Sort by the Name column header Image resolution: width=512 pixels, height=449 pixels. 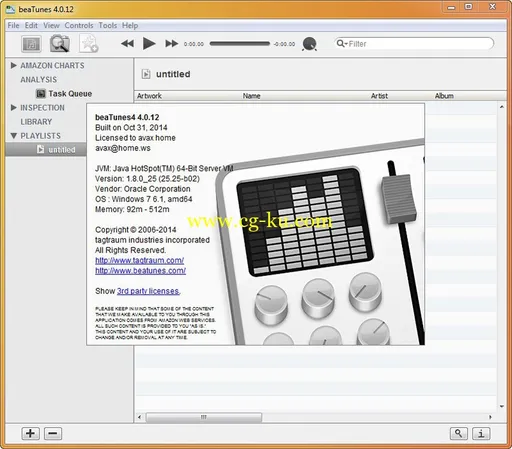pyautogui.click(x=251, y=96)
